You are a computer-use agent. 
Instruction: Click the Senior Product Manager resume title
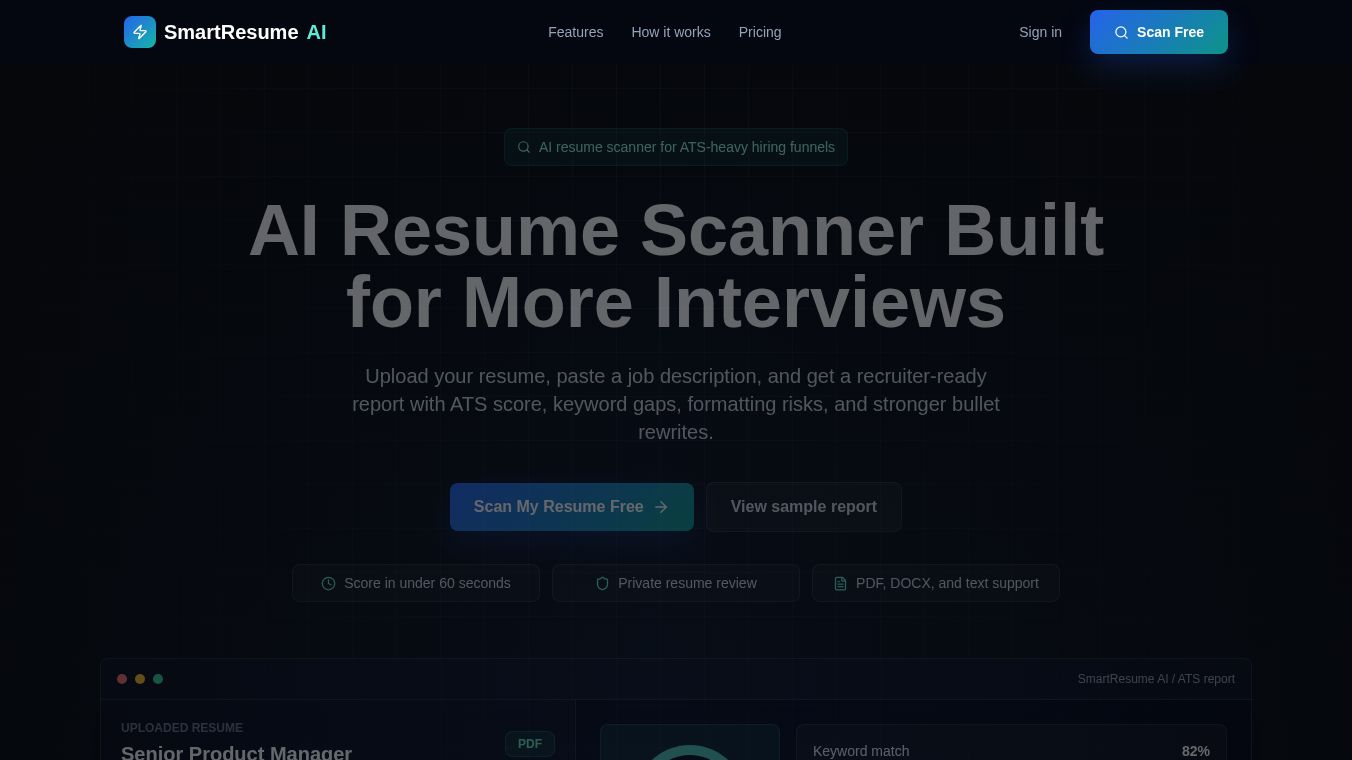[236, 752]
